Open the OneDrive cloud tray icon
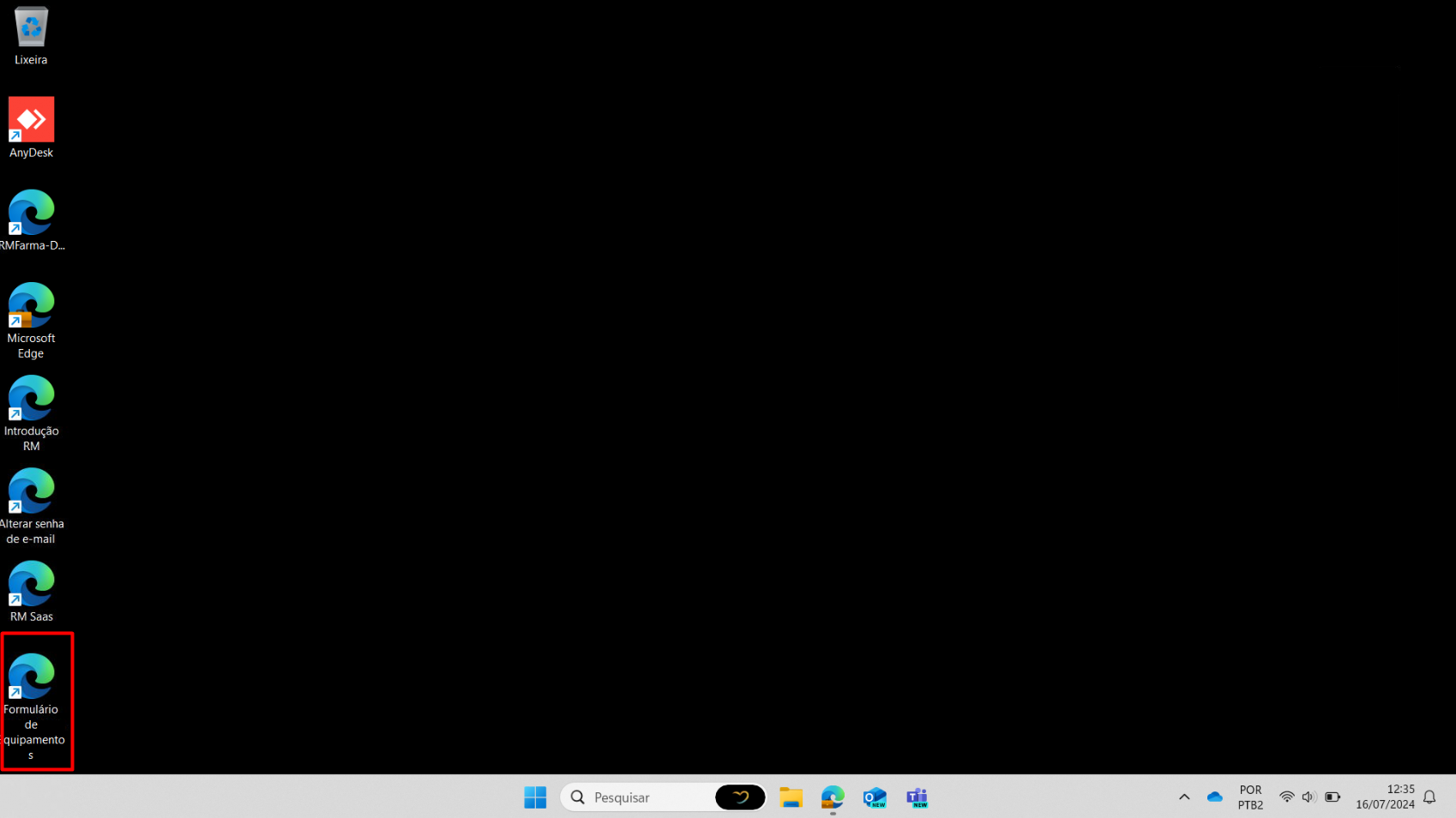Screen dimensions: 1456x818 pos(1214,797)
